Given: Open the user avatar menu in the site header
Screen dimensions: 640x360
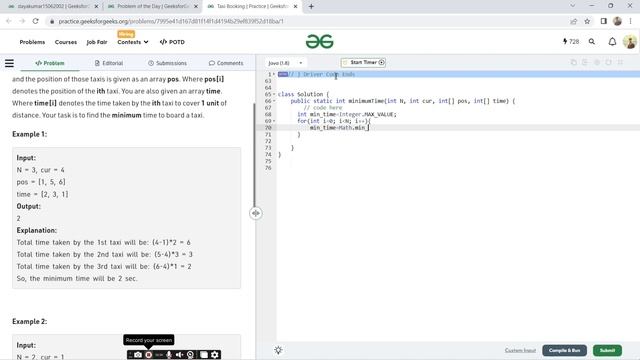Looking at the screenshot, I should coord(629,42).
